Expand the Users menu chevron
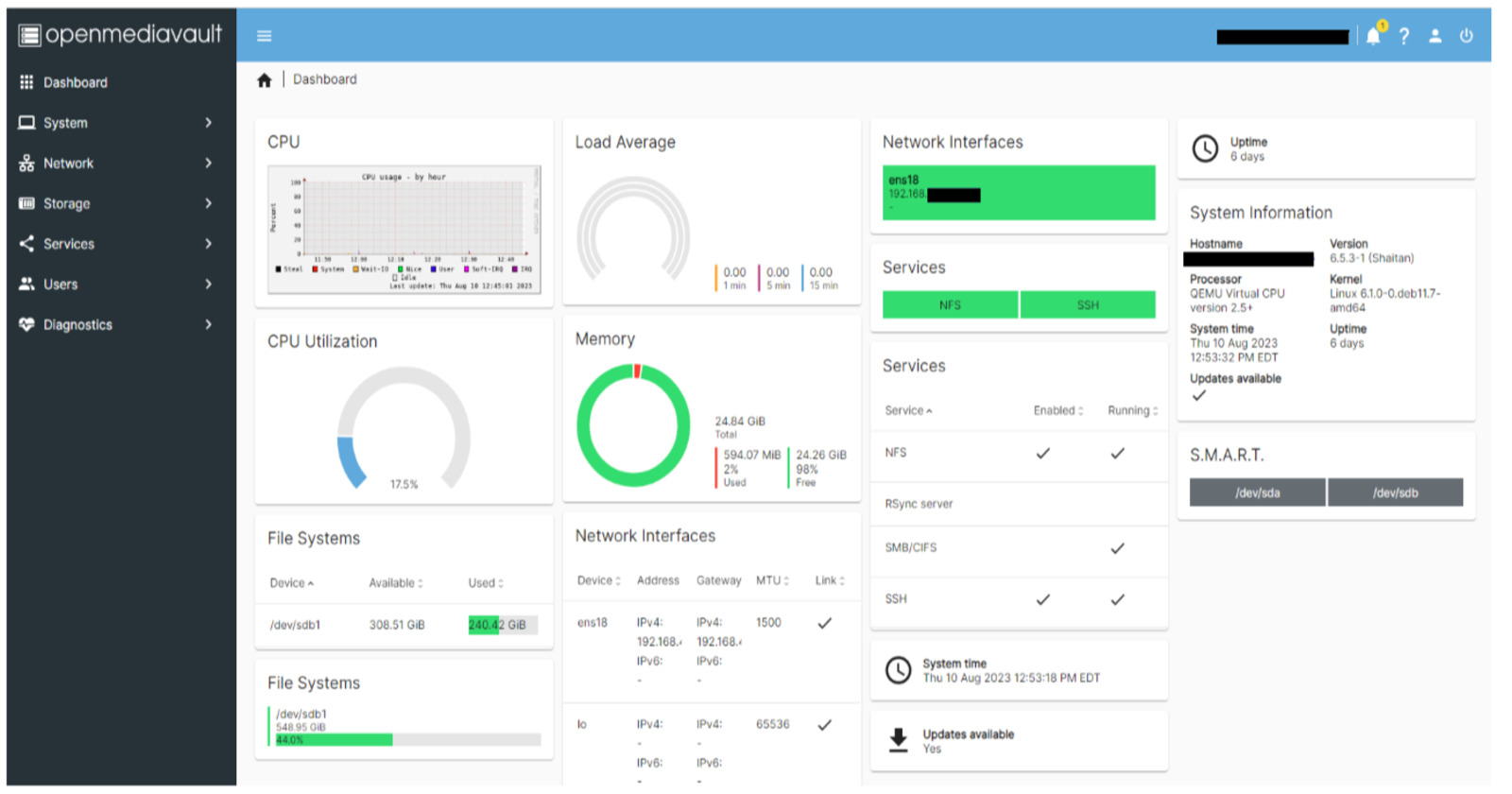 point(209,284)
